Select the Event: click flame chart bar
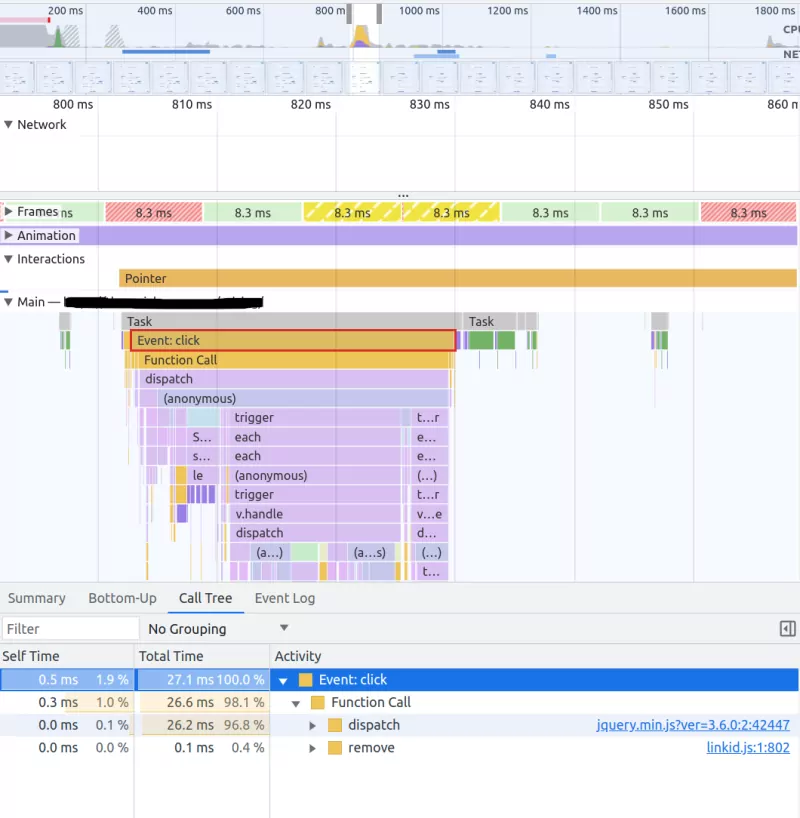 point(290,340)
